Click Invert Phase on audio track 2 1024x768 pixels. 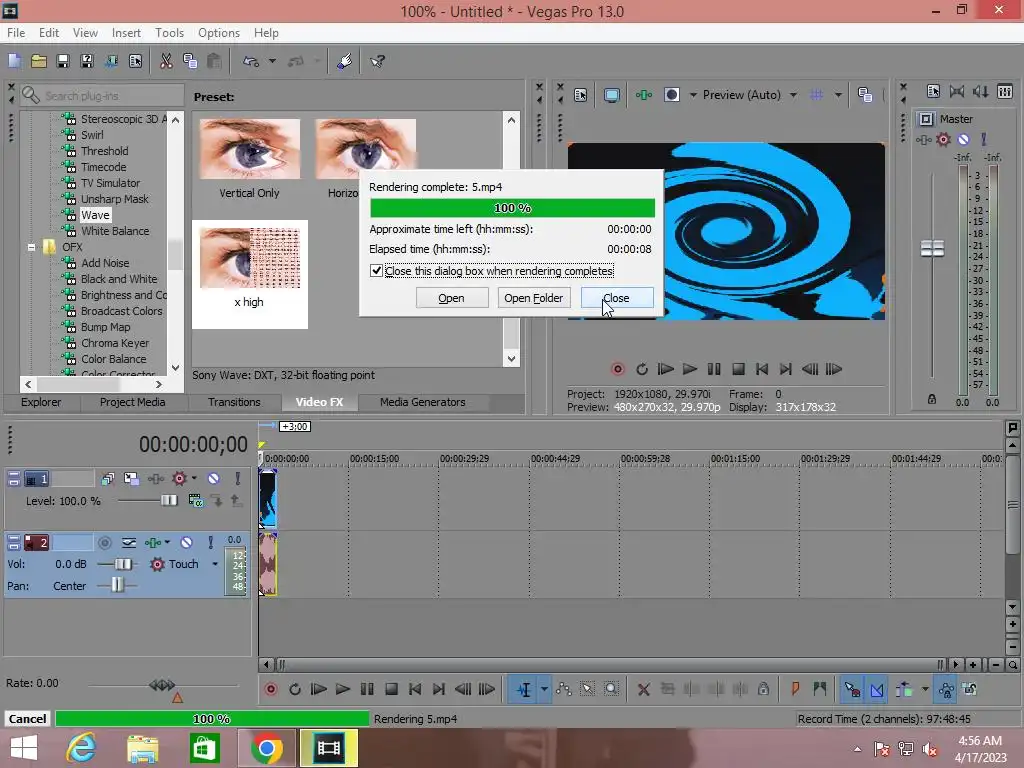129,543
